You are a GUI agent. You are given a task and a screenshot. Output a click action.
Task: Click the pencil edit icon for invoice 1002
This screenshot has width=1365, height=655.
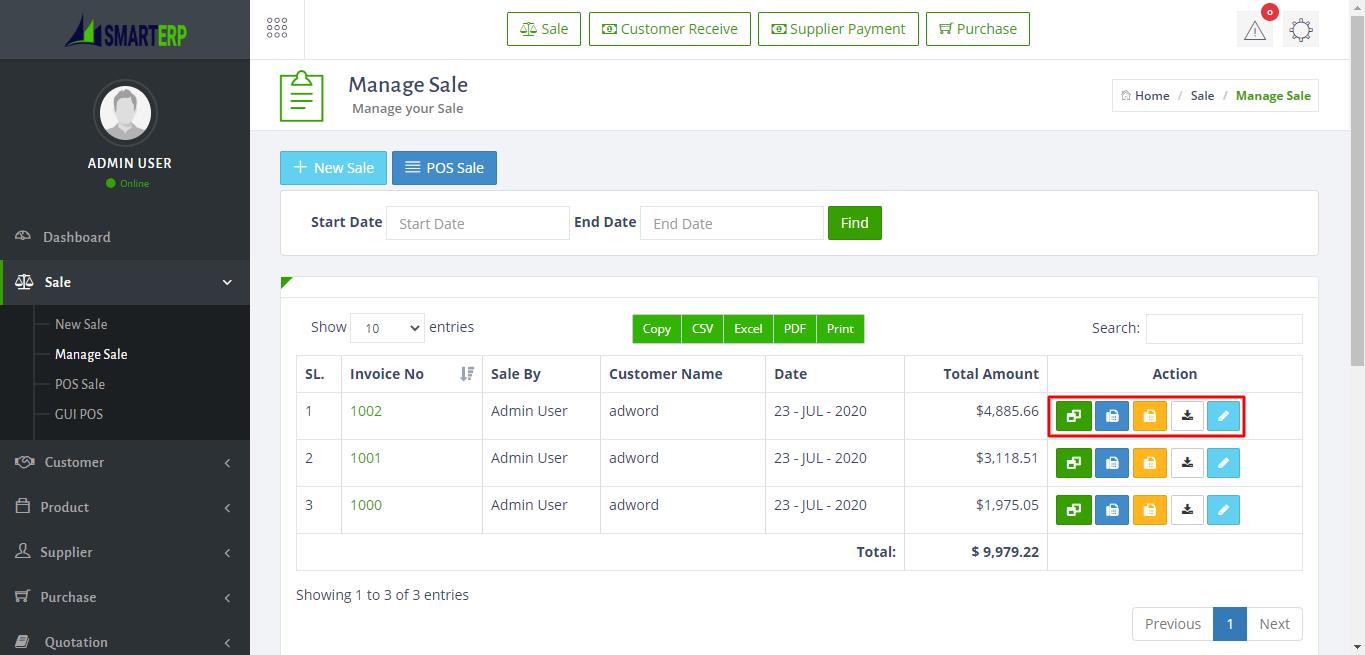click(1223, 416)
